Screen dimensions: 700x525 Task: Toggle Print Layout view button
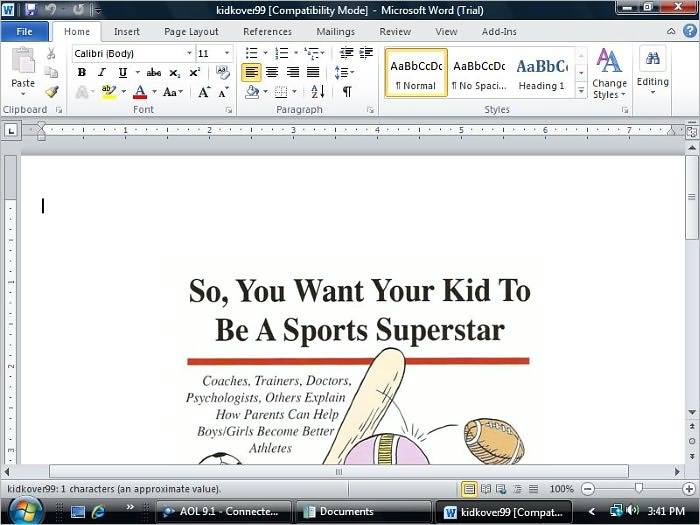coord(469,489)
